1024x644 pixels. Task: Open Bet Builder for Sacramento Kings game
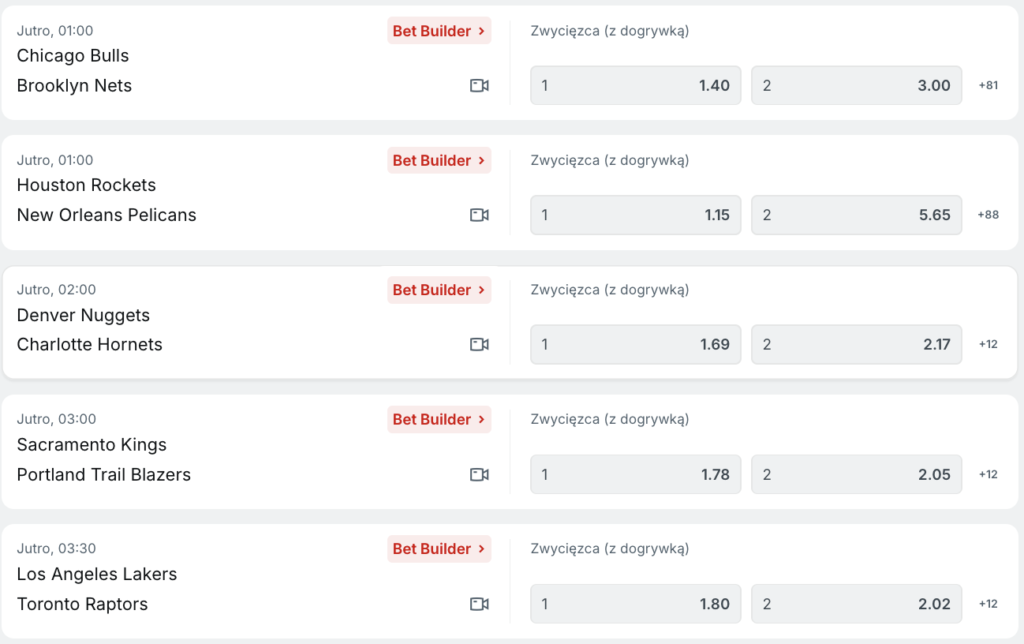[x=439, y=419]
